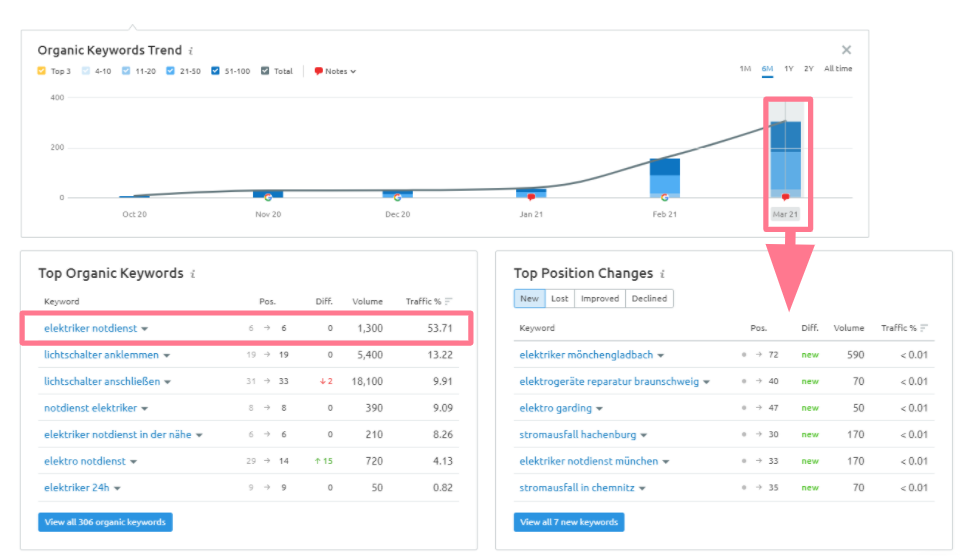
Task: Click Google update marker at Feb 21
Action: 664,197
